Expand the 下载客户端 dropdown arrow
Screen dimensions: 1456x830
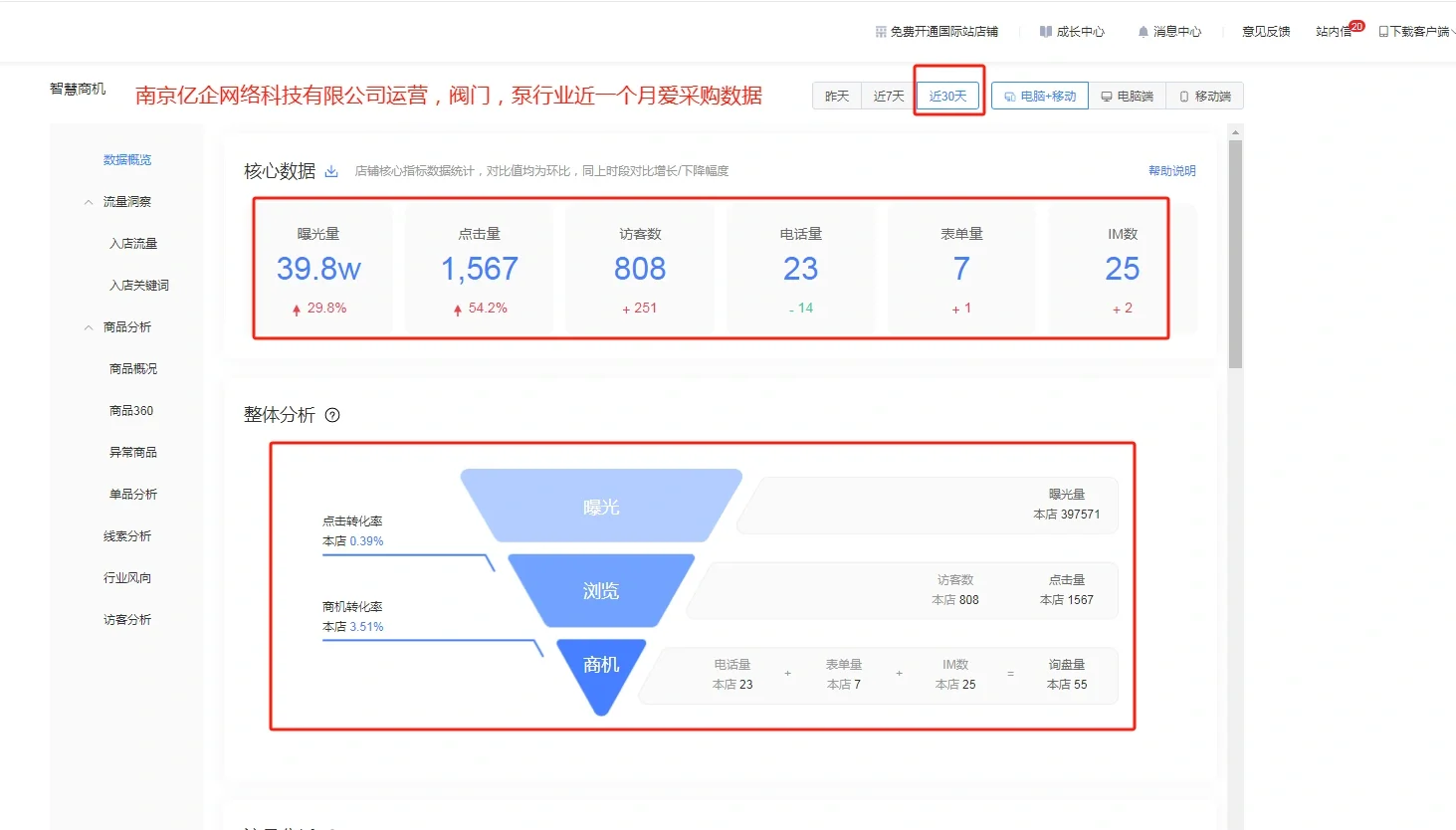tap(1452, 31)
